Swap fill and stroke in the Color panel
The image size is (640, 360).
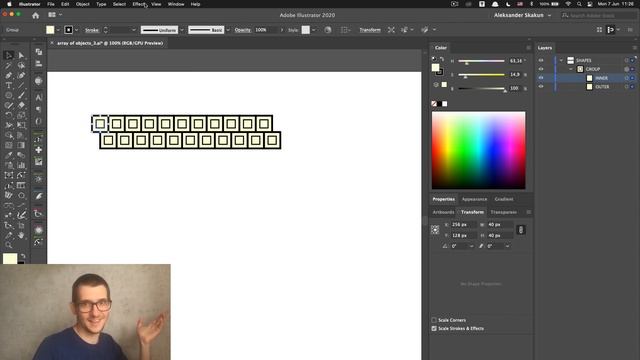click(442, 59)
